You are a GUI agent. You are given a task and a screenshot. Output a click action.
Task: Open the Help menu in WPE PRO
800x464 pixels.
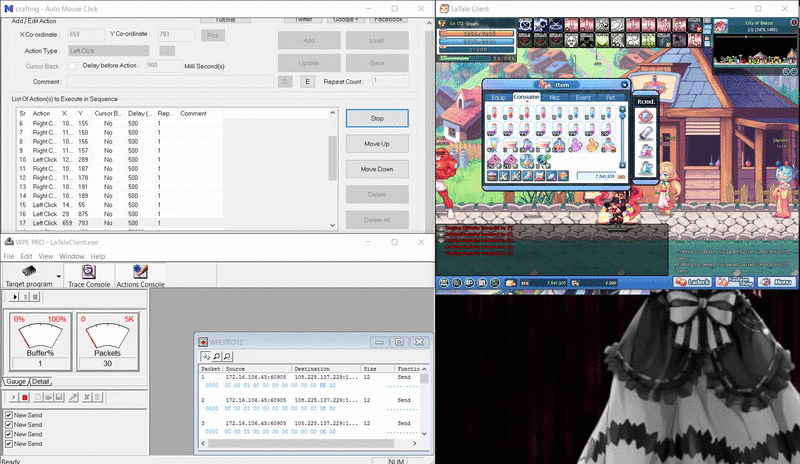click(97, 256)
